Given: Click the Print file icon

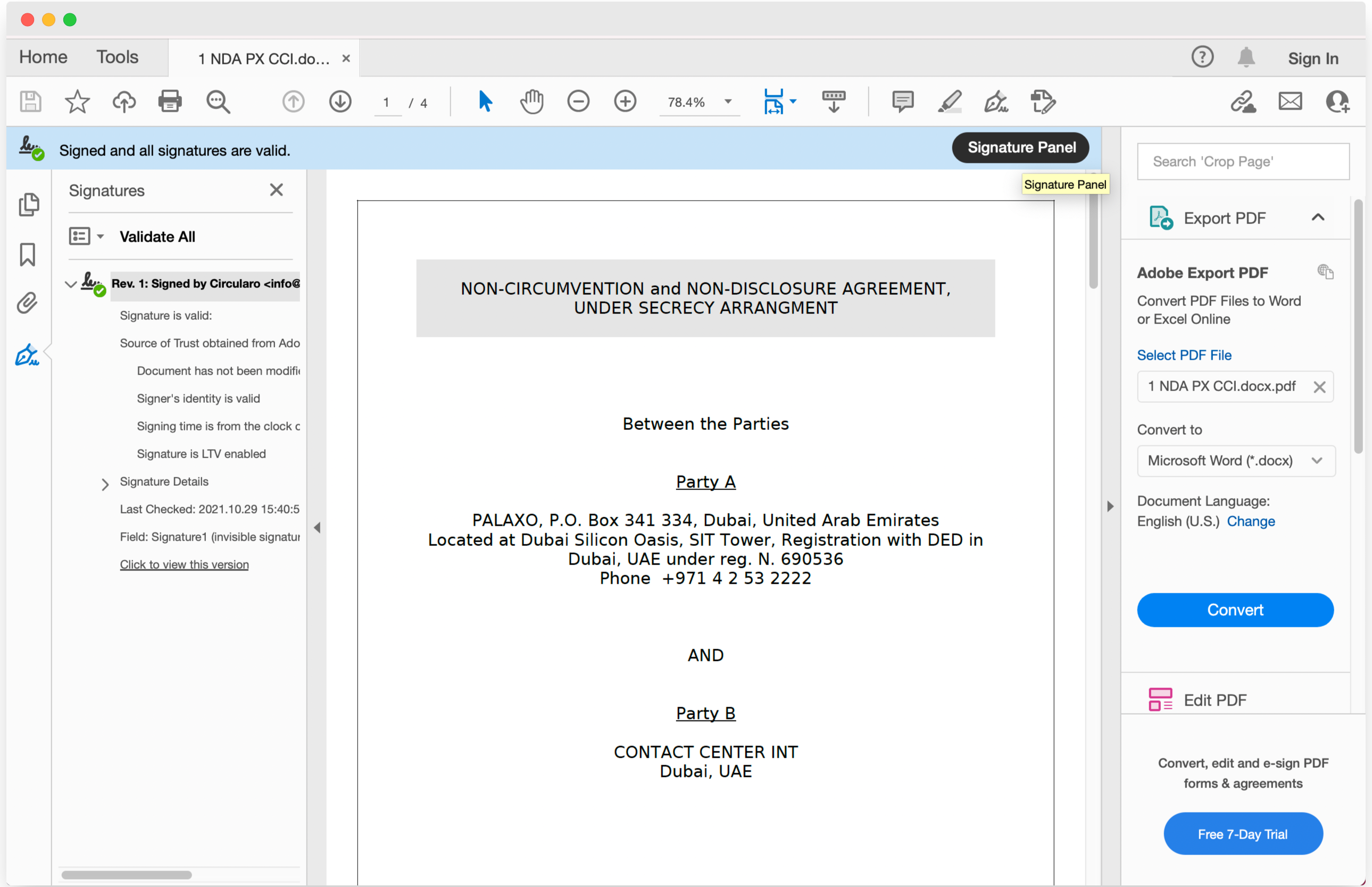Looking at the screenshot, I should click(x=170, y=102).
